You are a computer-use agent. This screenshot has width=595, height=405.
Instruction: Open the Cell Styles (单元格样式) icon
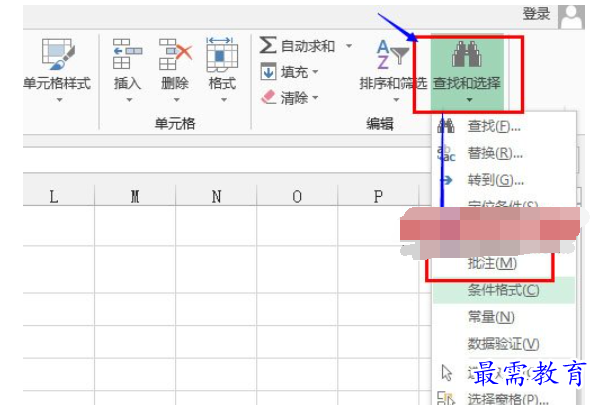coord(58,54)
